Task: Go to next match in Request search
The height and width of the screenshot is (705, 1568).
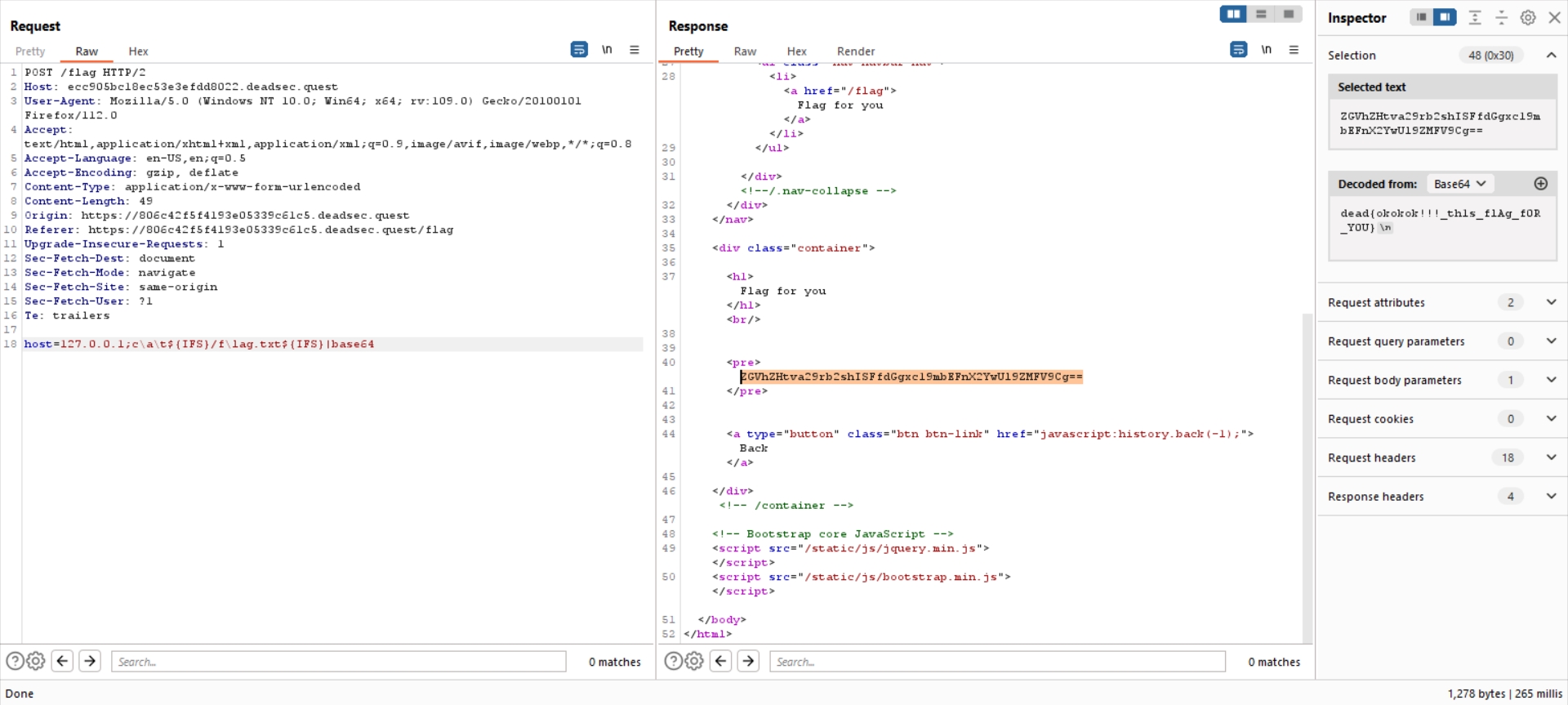Action: [x=90, y=661]
